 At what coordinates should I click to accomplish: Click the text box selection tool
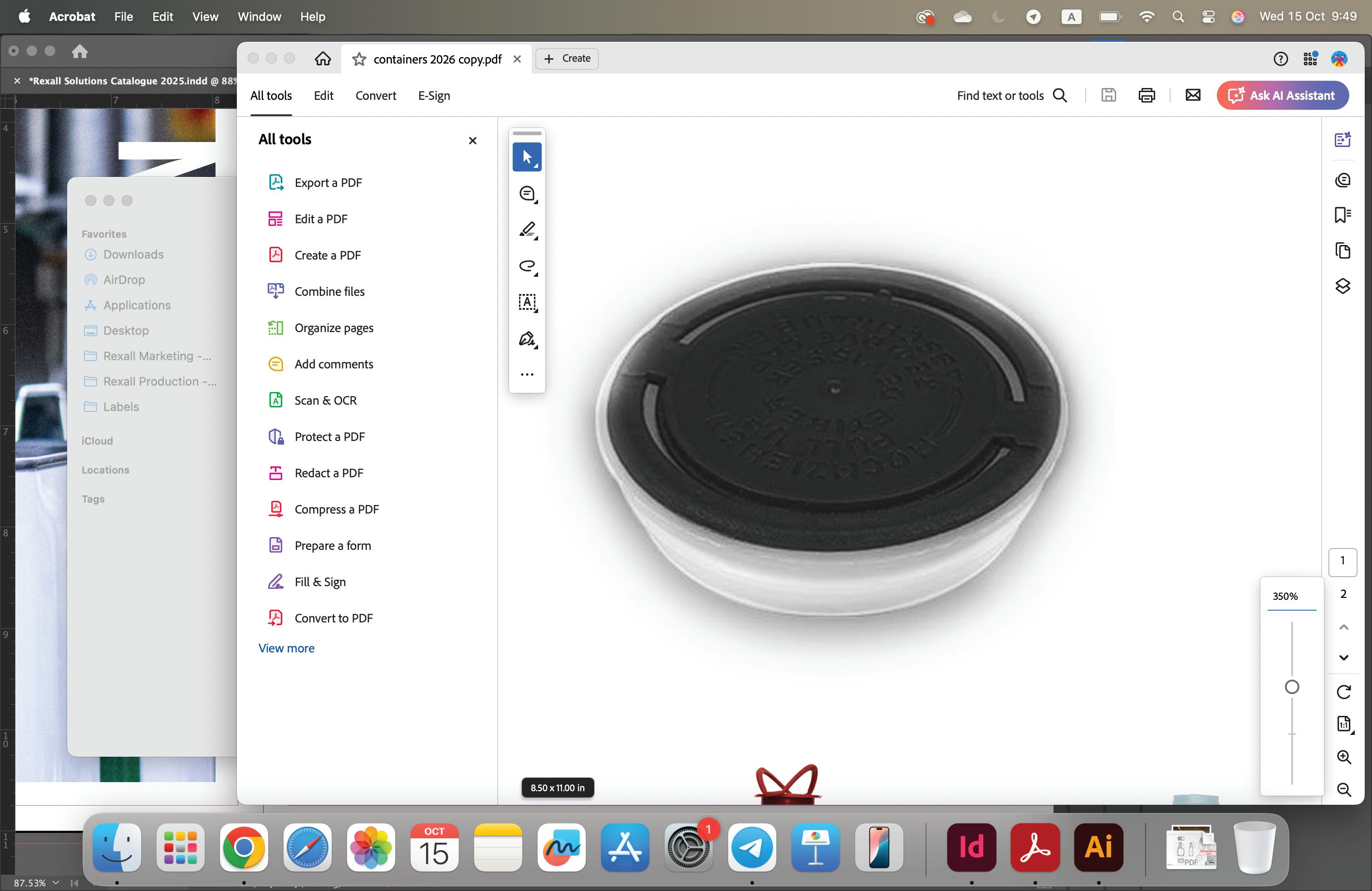tap(527, 302)
